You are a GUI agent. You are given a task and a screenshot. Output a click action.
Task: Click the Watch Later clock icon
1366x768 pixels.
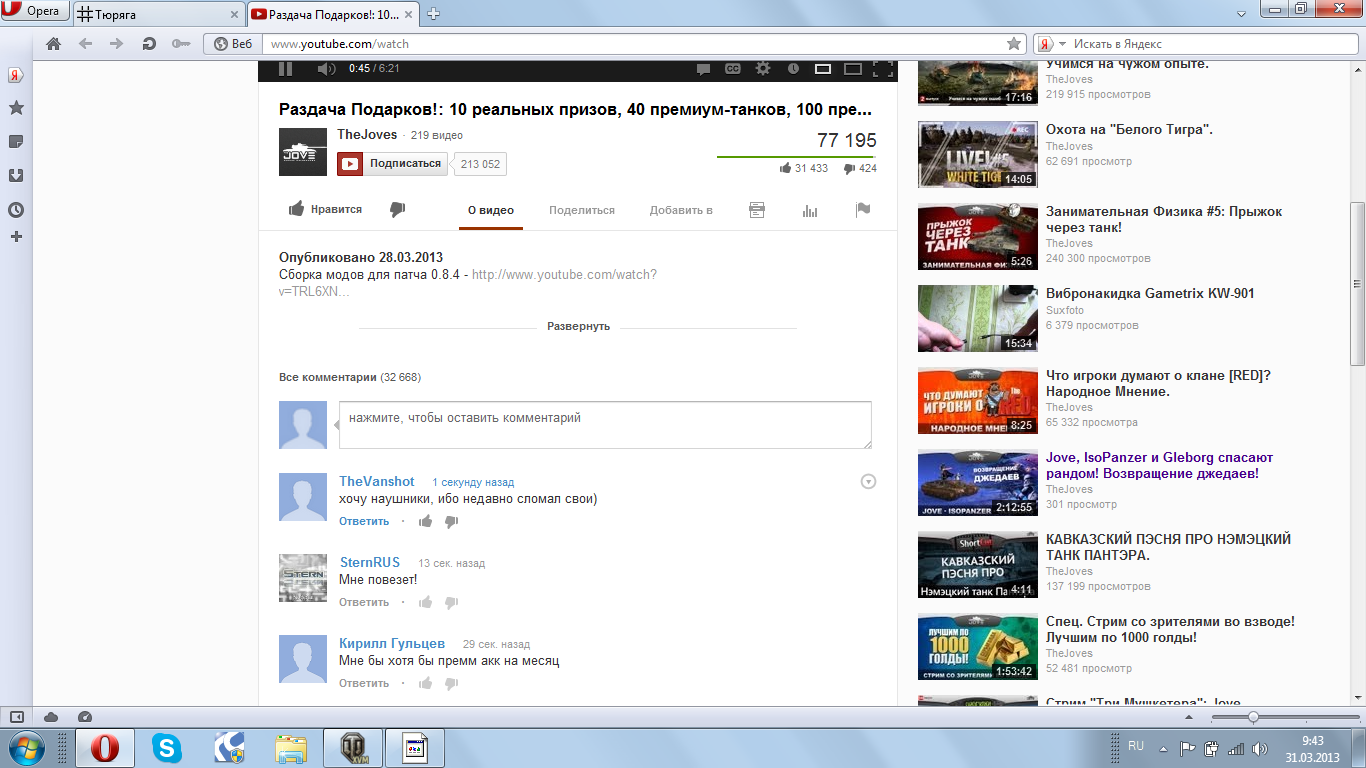point(793,69)
